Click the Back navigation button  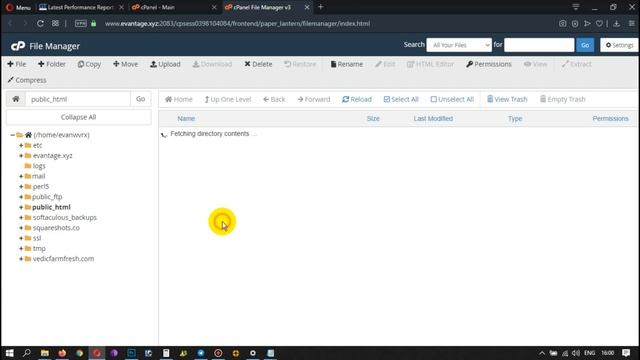274,99
